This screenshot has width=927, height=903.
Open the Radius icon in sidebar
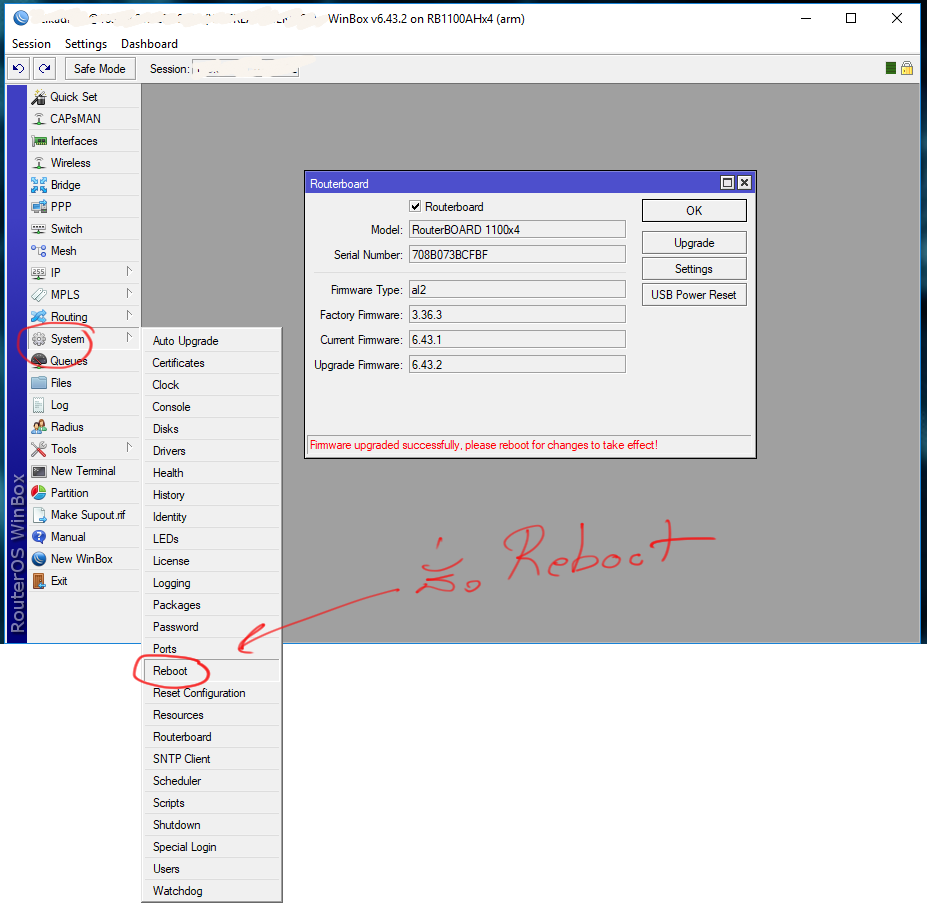point(39,427)
